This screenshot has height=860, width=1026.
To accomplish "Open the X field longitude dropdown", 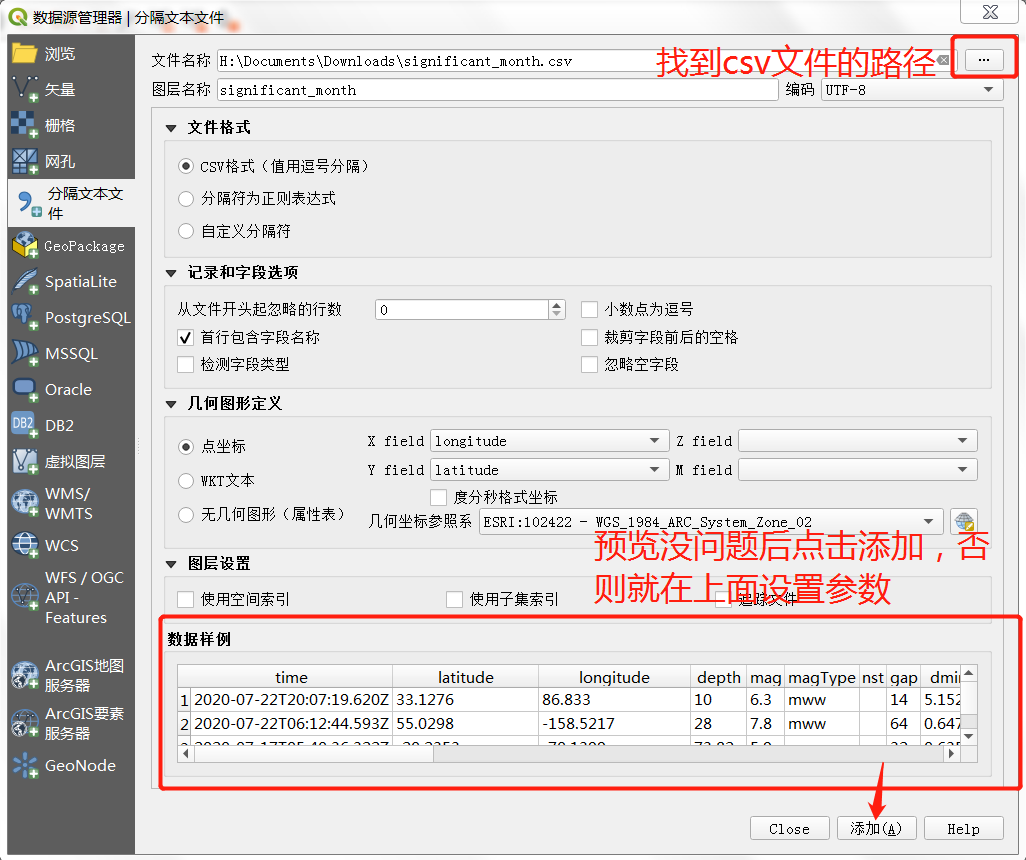I will coord(549,441).
